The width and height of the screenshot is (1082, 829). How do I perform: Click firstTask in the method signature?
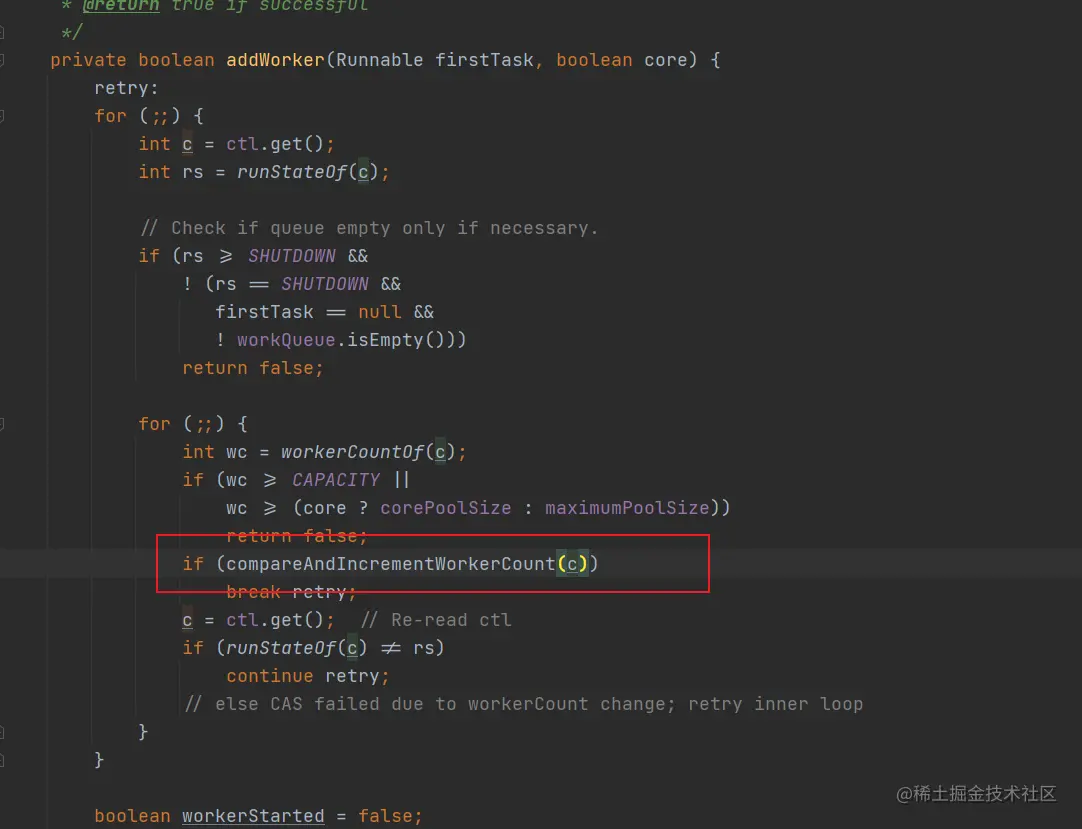pos(484,60)
